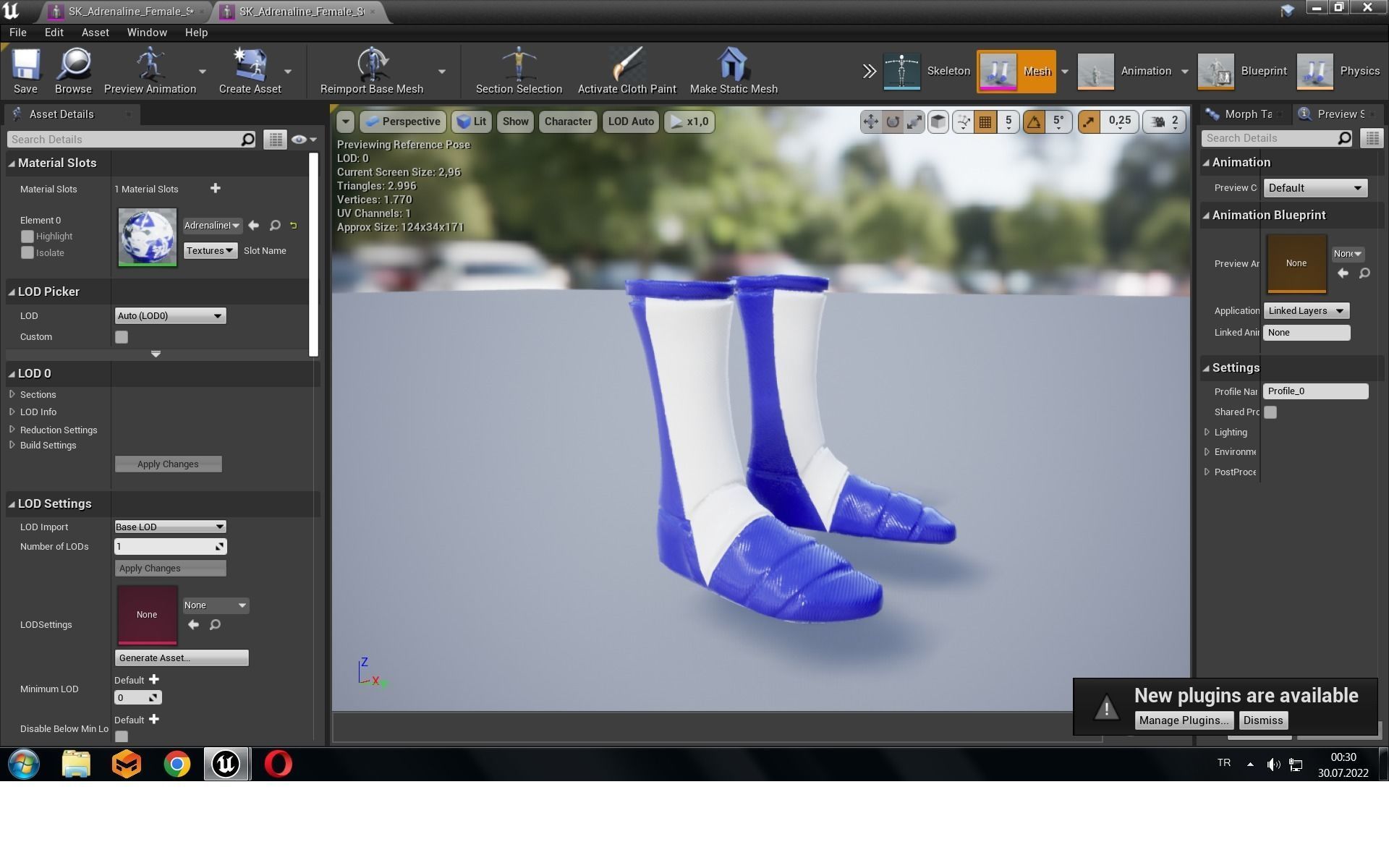Open the LOD Auto (LOD0) dropdown
This screenshot has height=868, width=1389.
coord(170,316)
